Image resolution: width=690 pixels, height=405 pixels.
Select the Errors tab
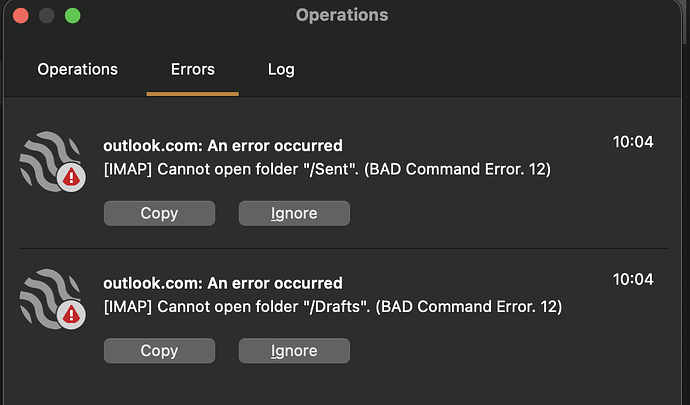click(192, 70)
